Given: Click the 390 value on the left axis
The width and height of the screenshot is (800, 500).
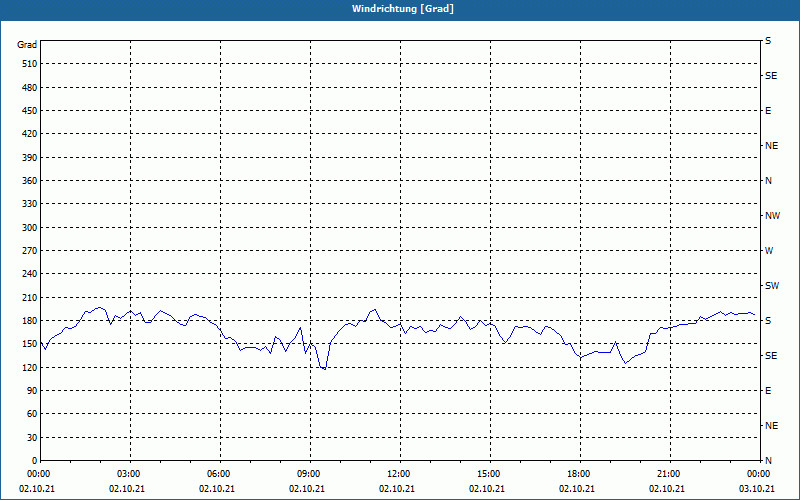Looking at the screenshot, I should pos(30,158).
